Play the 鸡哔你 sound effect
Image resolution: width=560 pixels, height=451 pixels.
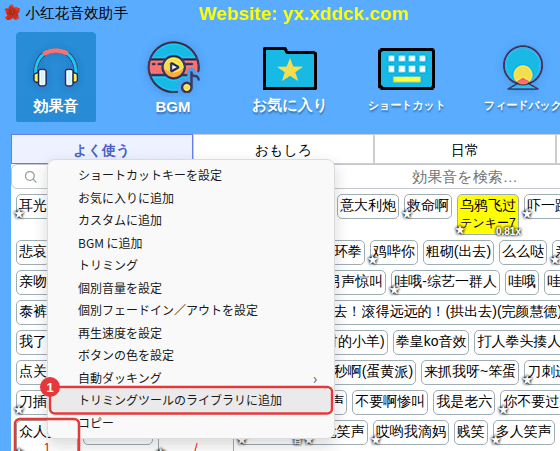point(394,252)
